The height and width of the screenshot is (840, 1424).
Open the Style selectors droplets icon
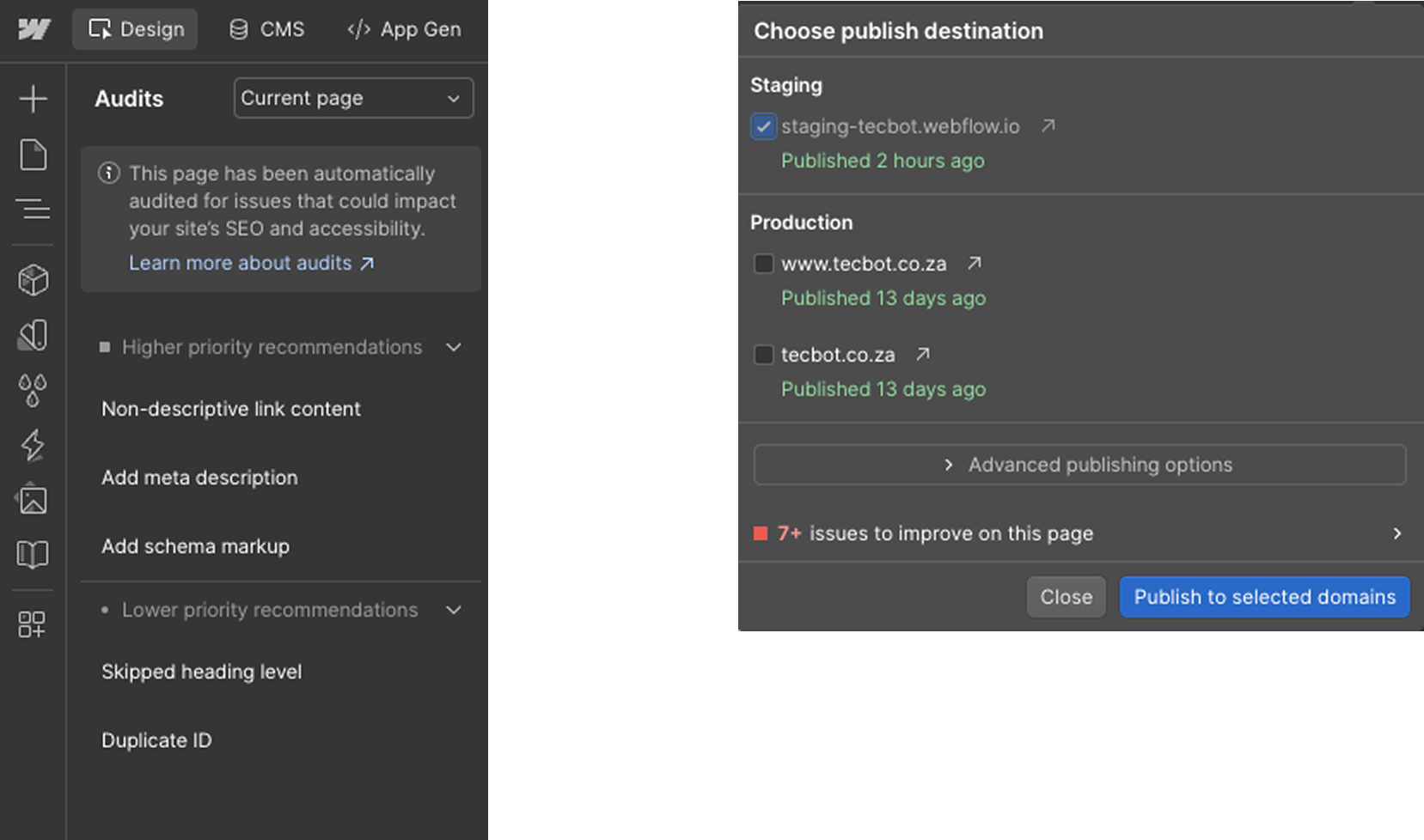[33, 390]
